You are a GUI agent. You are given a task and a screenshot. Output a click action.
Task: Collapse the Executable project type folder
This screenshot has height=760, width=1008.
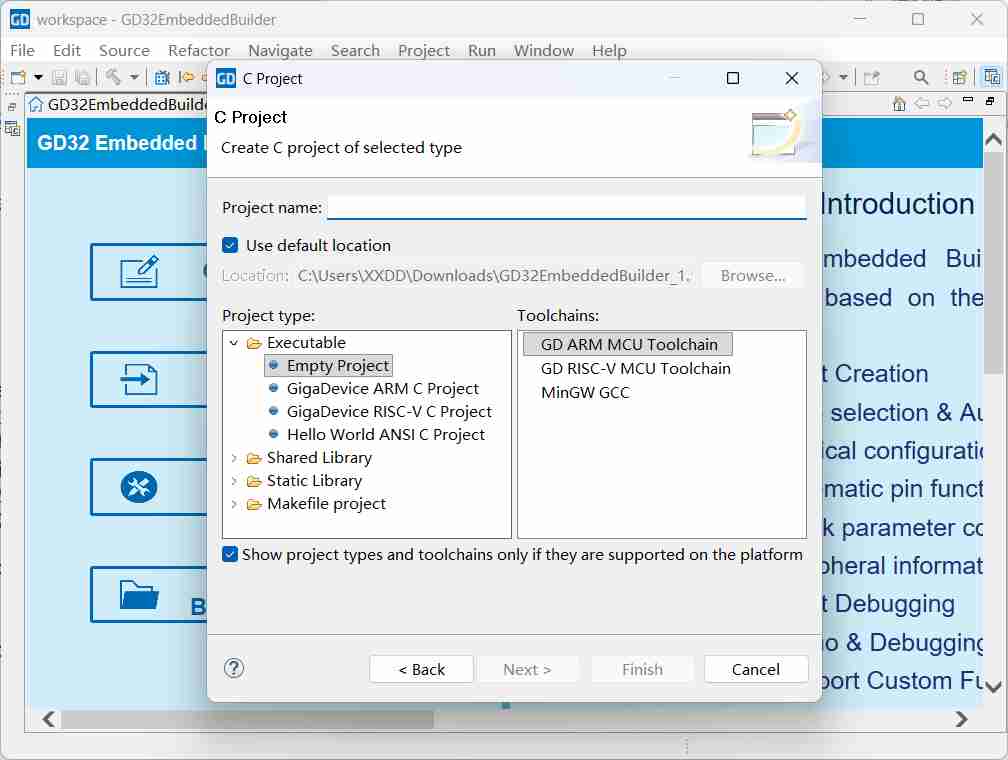point(234,343)
